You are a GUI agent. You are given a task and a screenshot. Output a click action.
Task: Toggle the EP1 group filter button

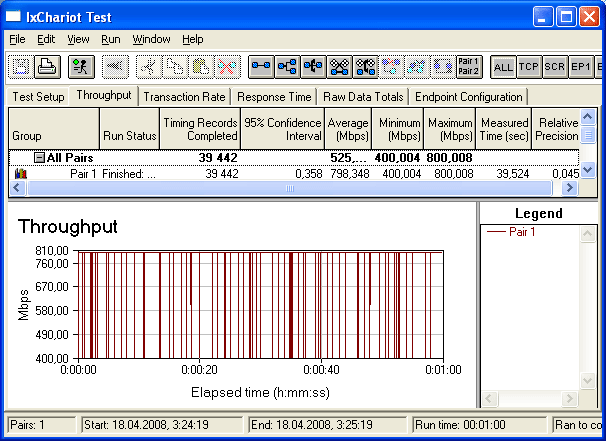tap(581, 67)
